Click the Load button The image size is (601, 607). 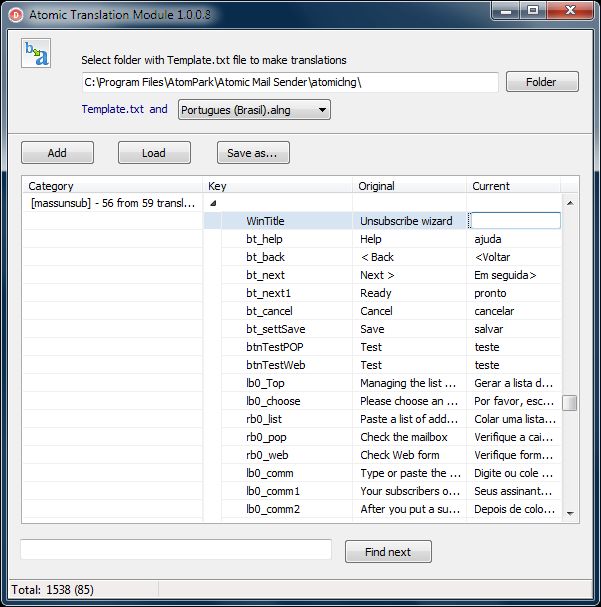pyautogui.click(x=154, y=153)
